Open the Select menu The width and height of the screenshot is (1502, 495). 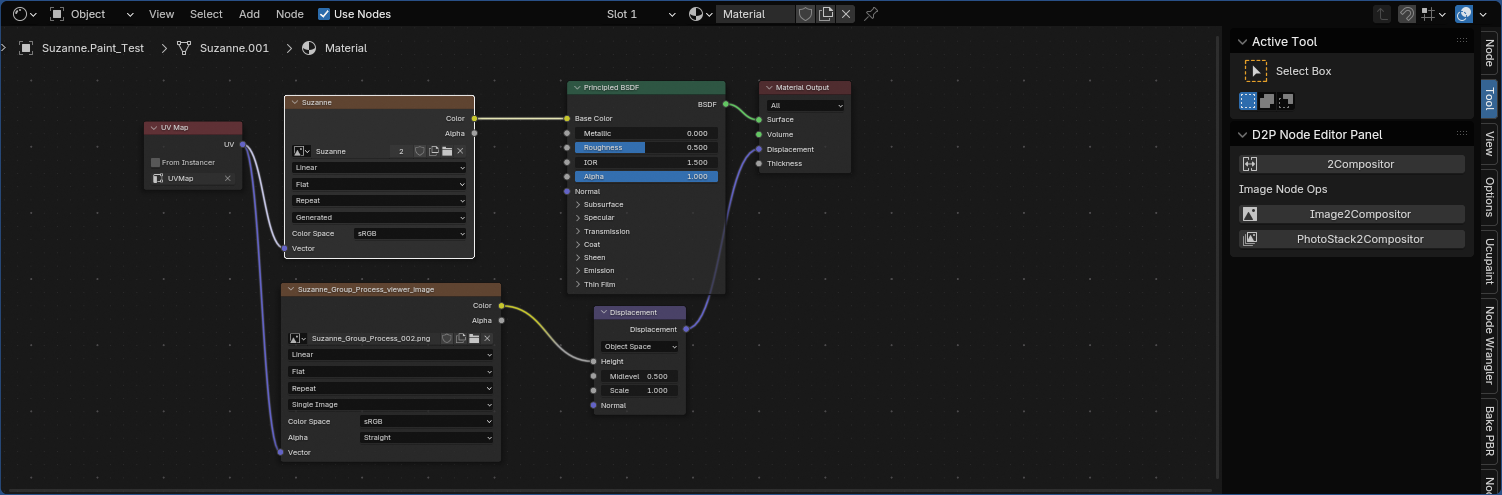click(x=206, y=14)
